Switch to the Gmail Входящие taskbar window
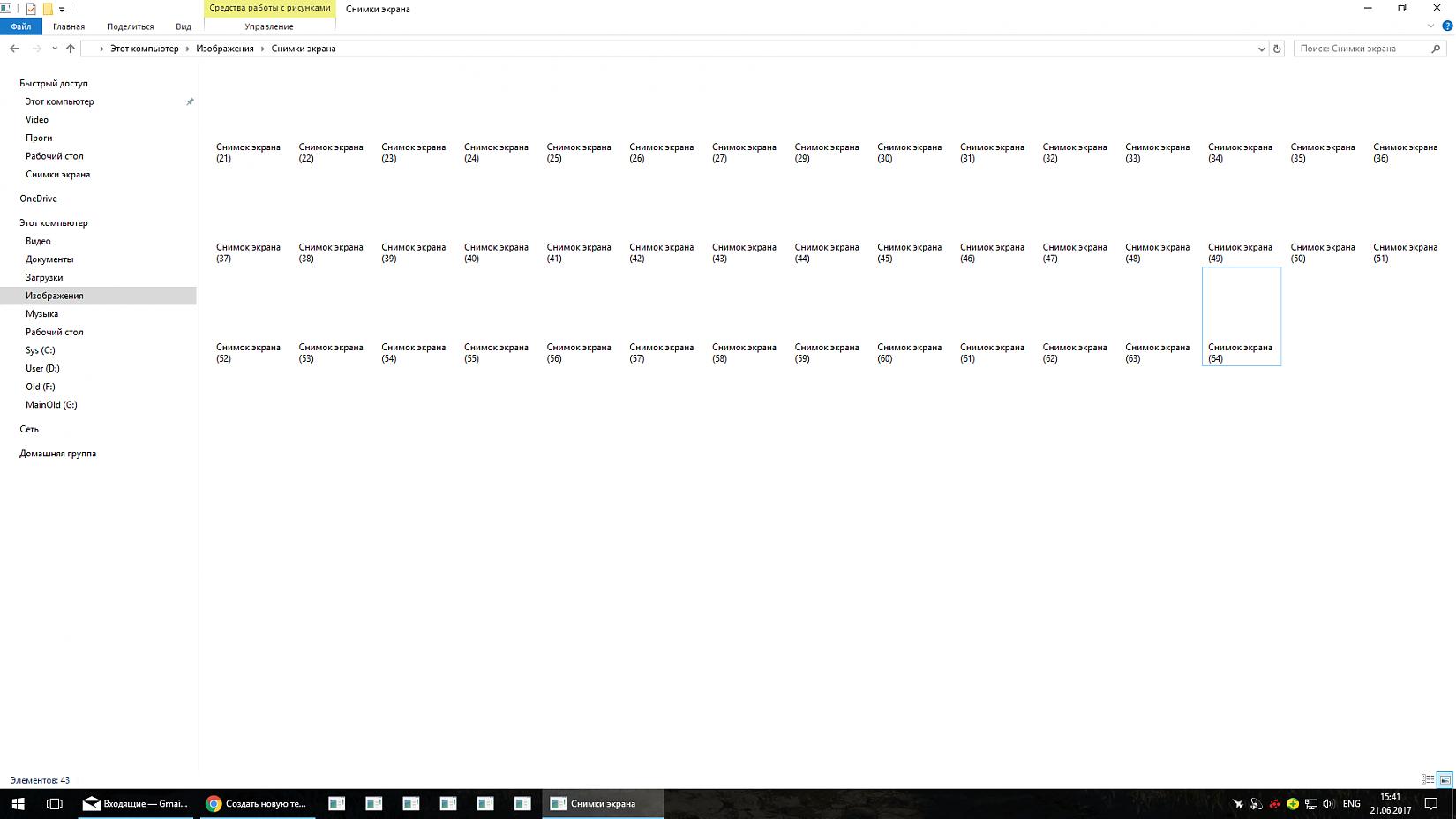The width and height of the screenshot is (1456, 819). tap(135, 804)
